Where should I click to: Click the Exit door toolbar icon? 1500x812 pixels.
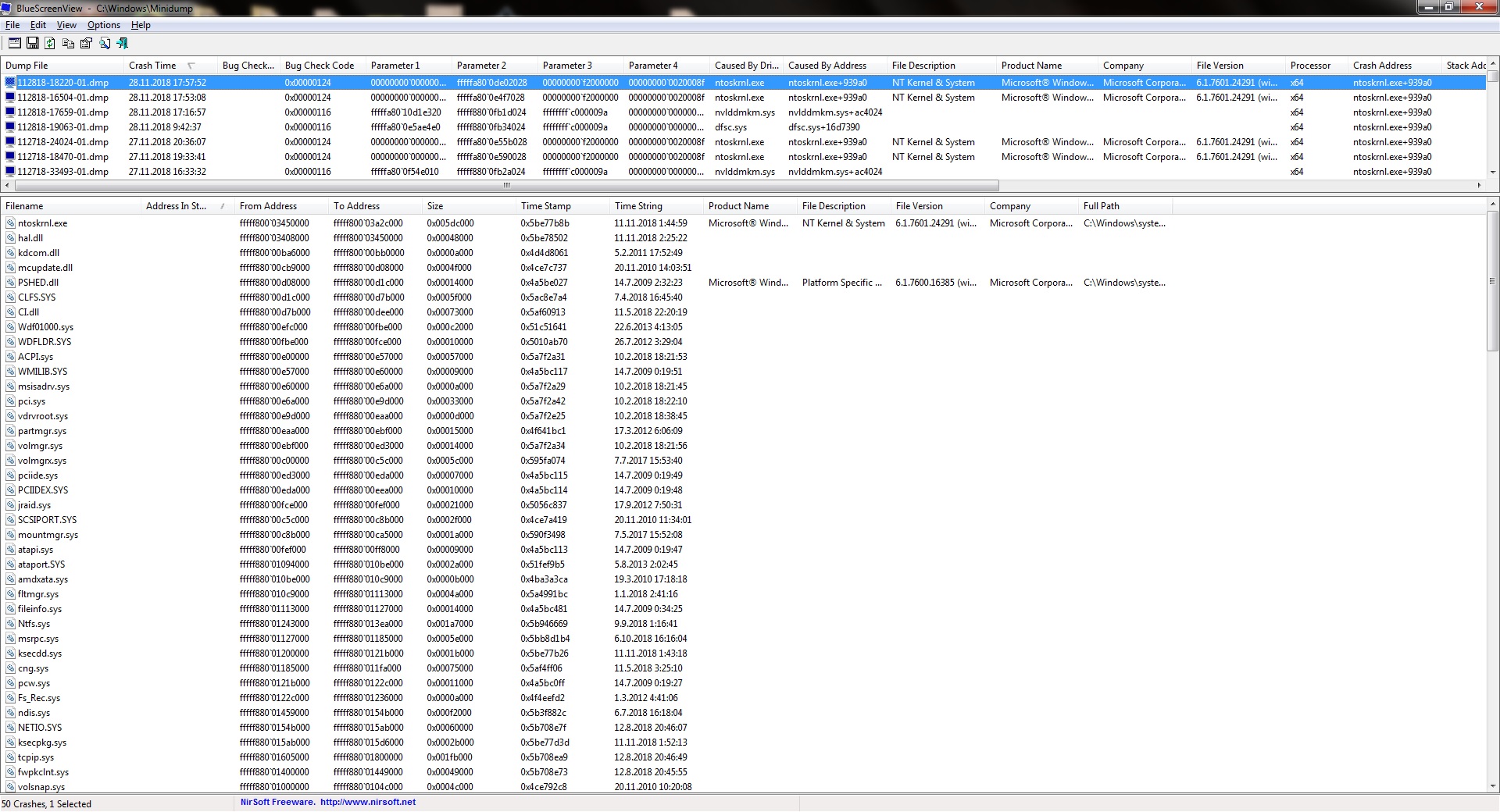point(122,43)
